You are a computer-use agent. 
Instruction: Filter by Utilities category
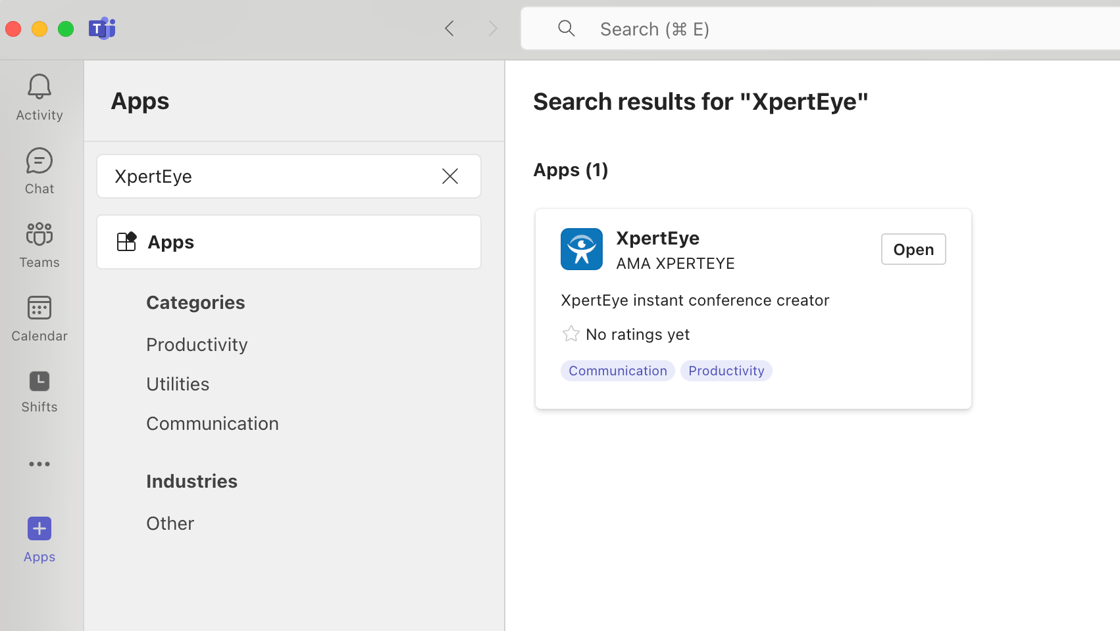[x=178, y=384]
